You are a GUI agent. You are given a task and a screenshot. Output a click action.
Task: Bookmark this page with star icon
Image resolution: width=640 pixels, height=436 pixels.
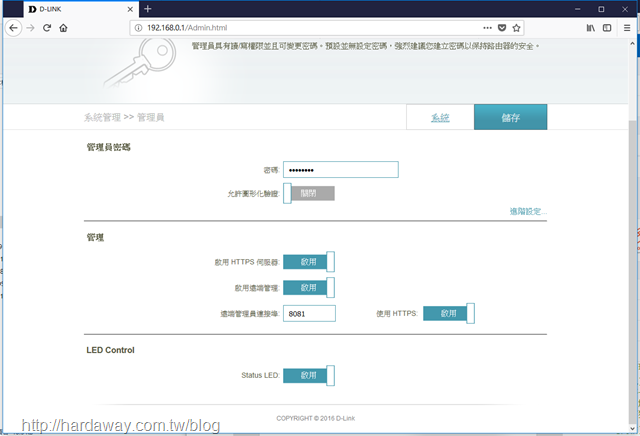pyautogui.click(x=516, y=28)
